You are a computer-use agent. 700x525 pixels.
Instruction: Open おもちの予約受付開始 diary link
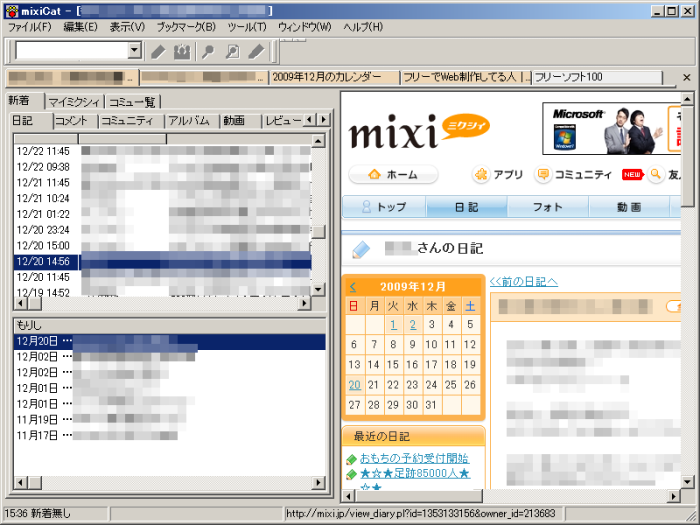click(x=414, y=458)
